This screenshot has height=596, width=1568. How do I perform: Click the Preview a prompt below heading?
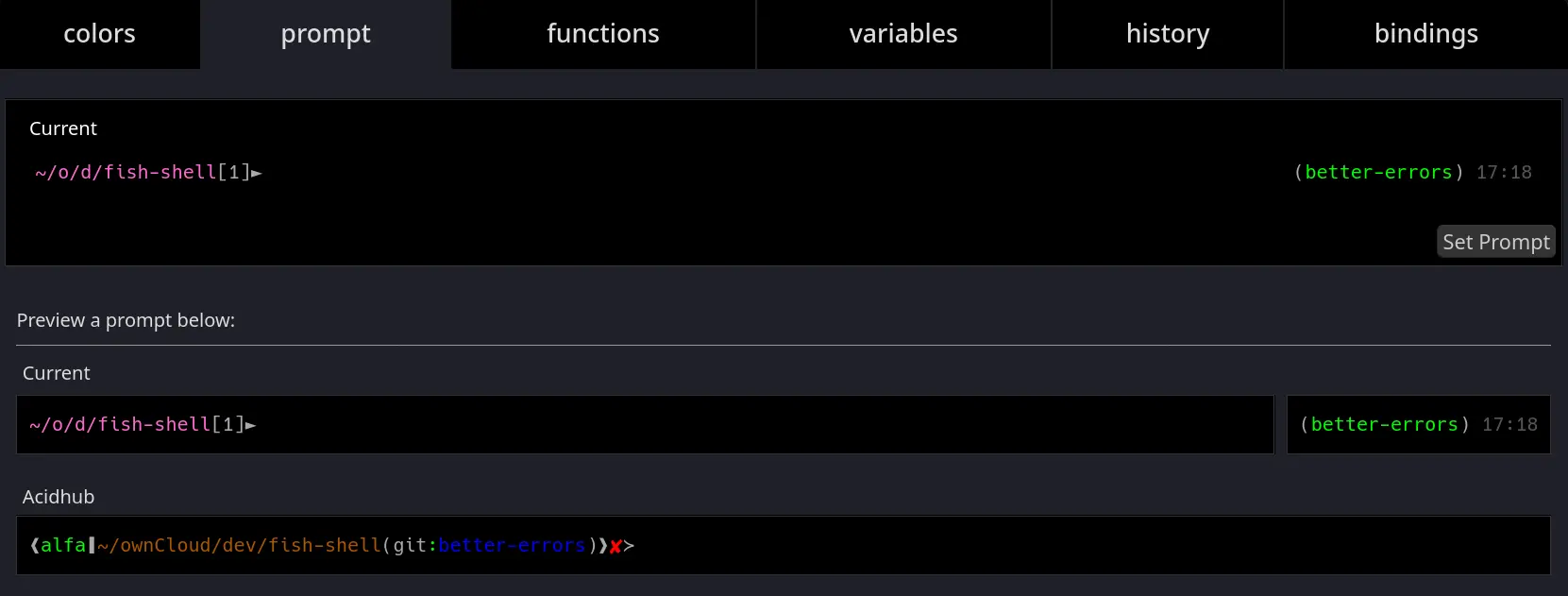click(x=126, y=320)
